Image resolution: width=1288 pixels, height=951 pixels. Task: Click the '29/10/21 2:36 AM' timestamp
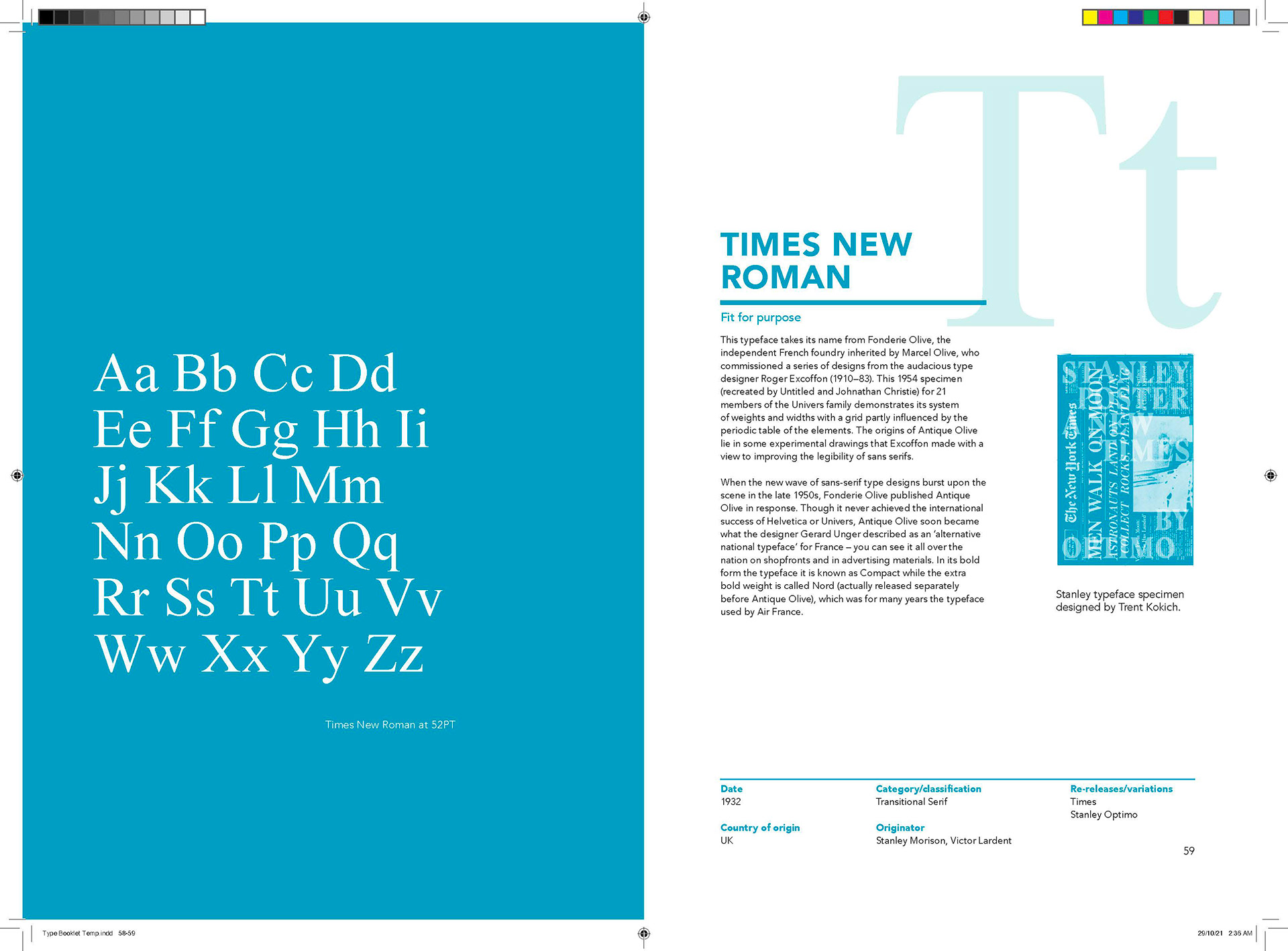click(1225, 933)
